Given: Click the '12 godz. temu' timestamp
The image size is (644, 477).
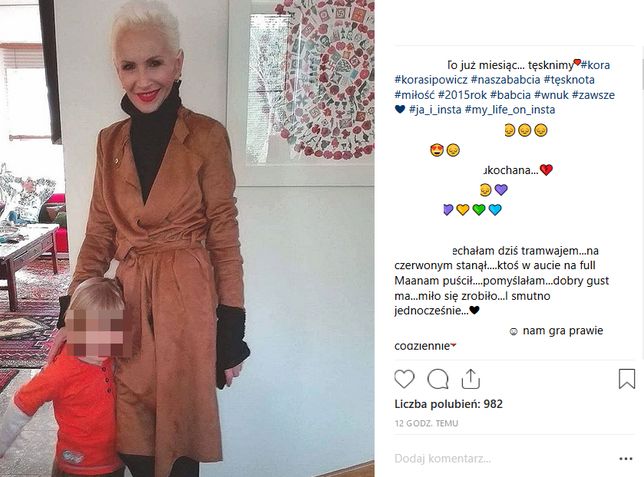Looking at the screenshot, I should point(426,423).
